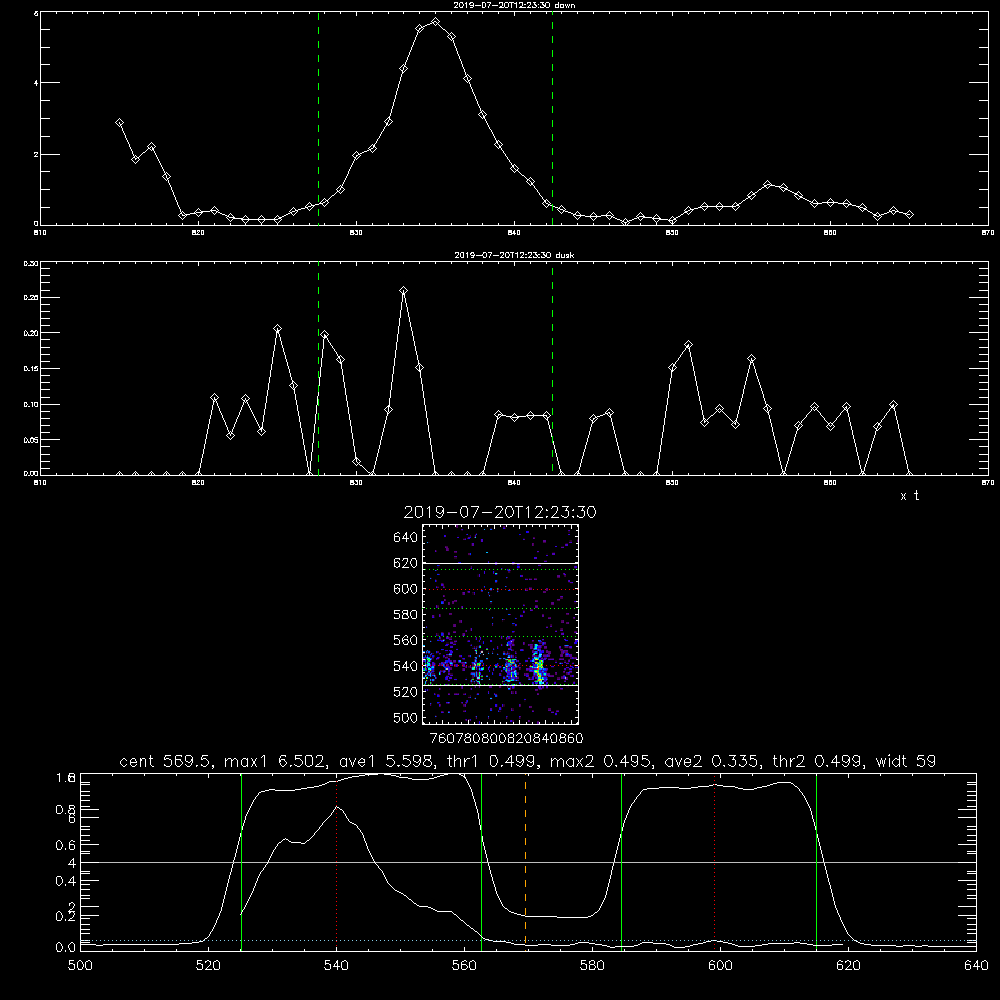This screenshot has height=1000, width=1000.
Task: Click the highest diamond marker of dawn peak
Action: click(x=436, y=22)
